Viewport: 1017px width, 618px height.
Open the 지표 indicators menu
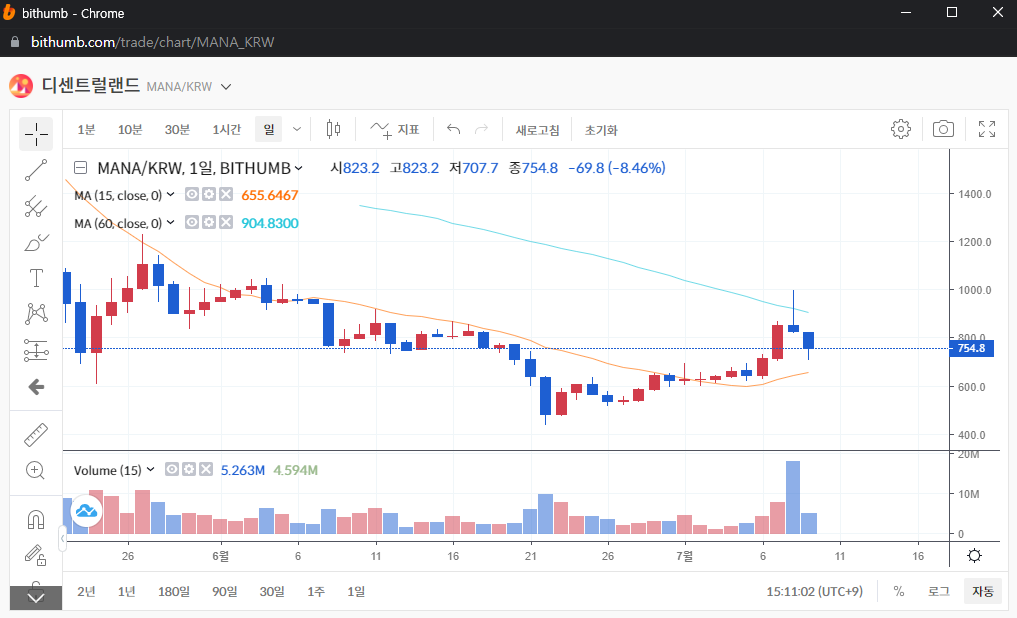coord(395,130)
